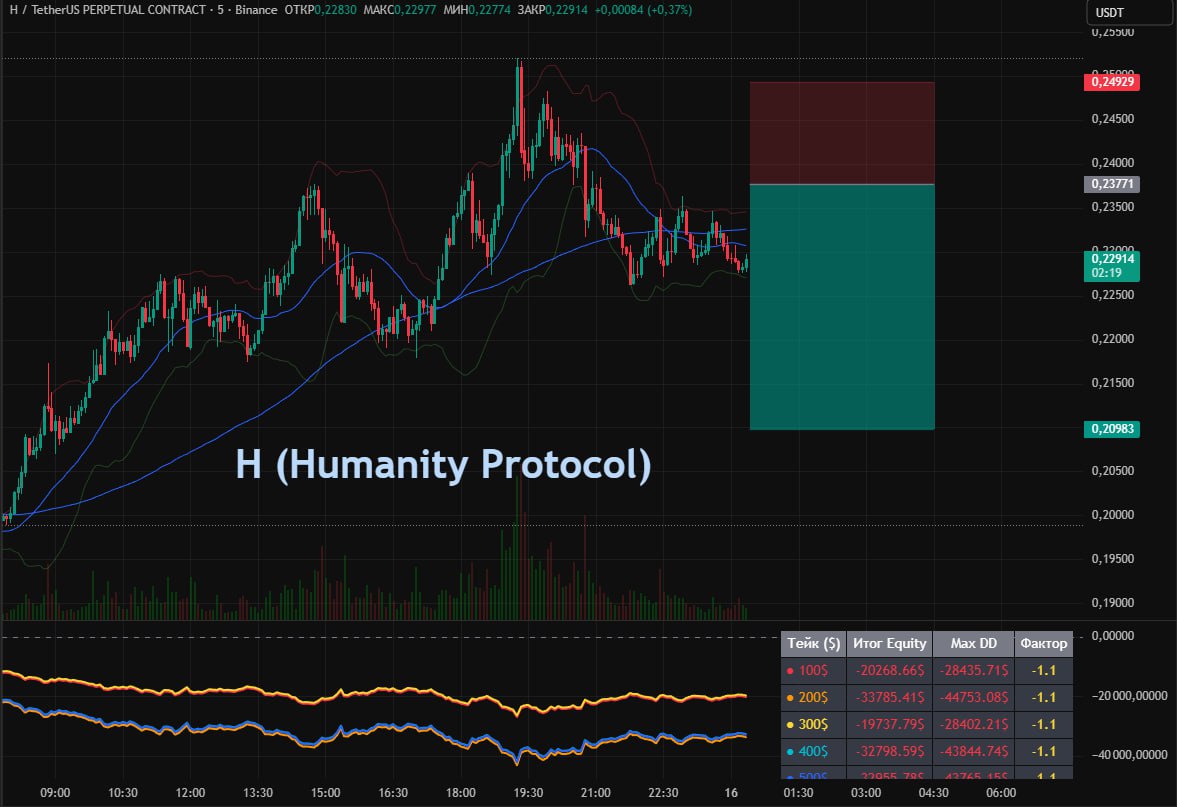Click the 100$ take row label
Screen dimensions: 1177x807
812,670
